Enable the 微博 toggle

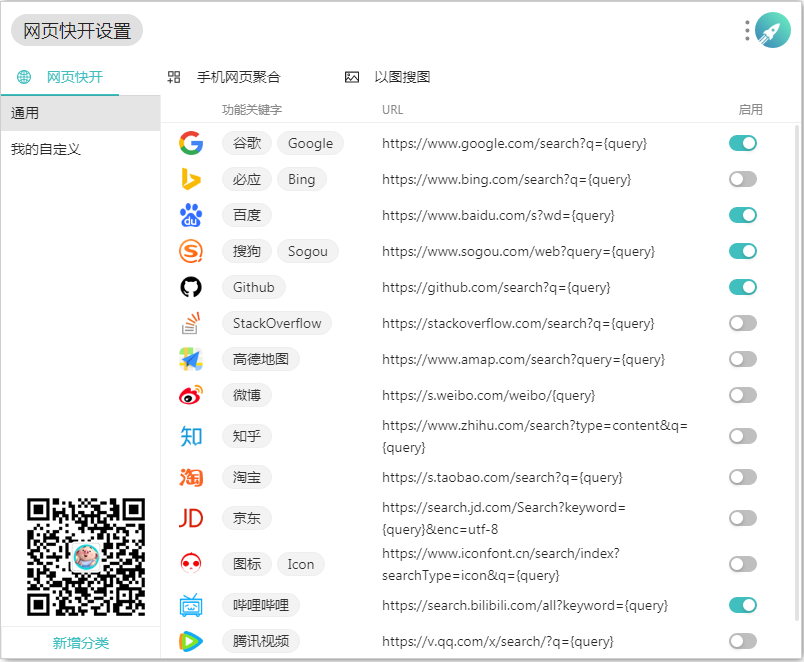click(742, 395)
